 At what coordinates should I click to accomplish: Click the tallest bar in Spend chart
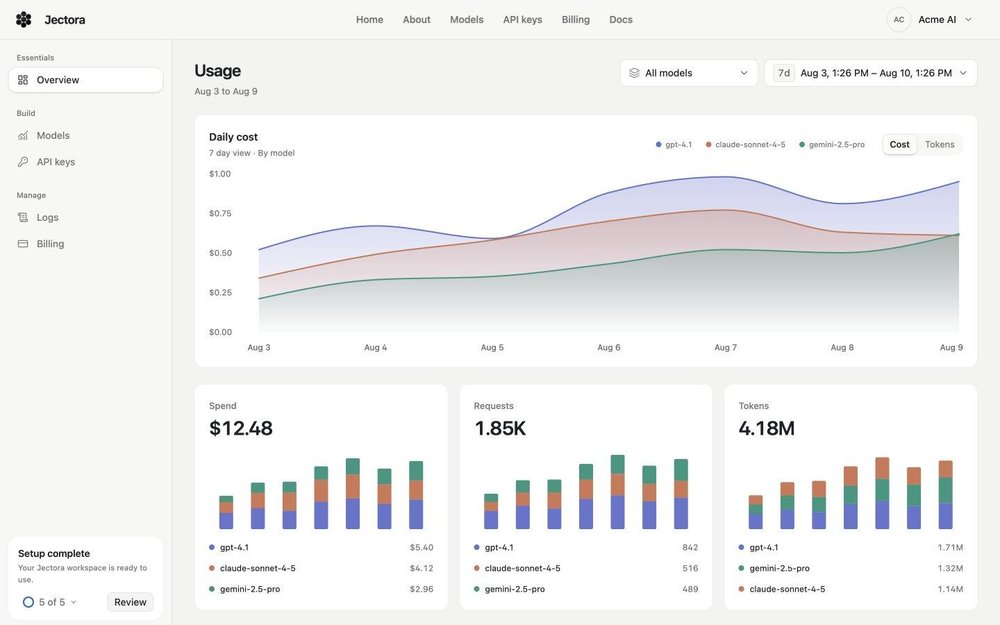(x=353, y=494)
